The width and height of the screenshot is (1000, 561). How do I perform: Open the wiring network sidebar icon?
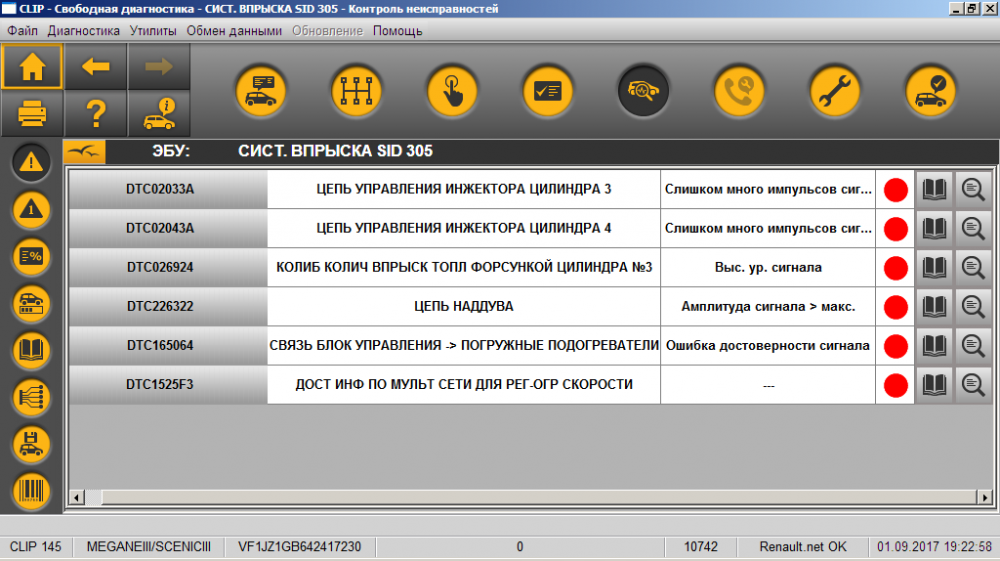(31, 397)
